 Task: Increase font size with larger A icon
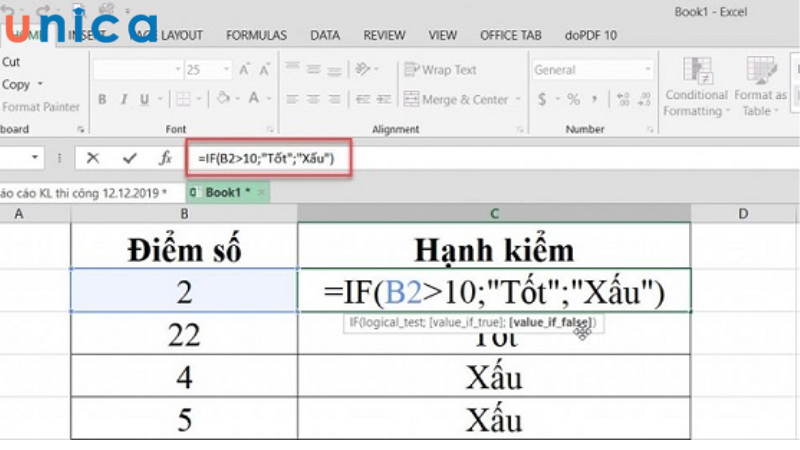point(244,69)
